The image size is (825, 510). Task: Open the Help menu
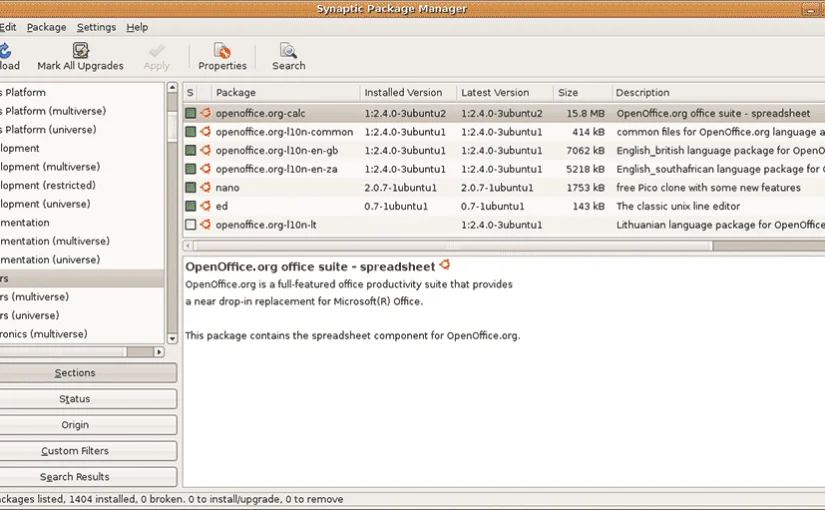click(x=137, y=27)
